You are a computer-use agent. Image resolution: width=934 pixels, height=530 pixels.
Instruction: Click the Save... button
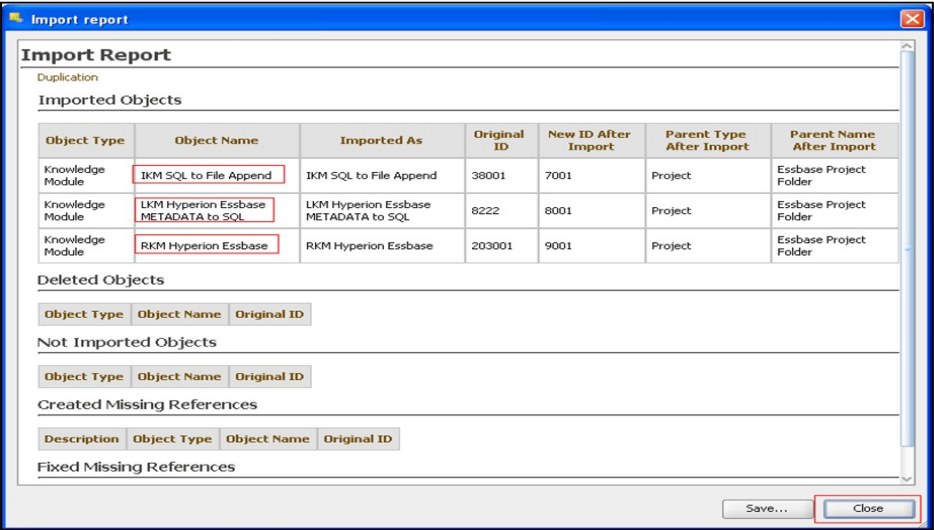767,509
